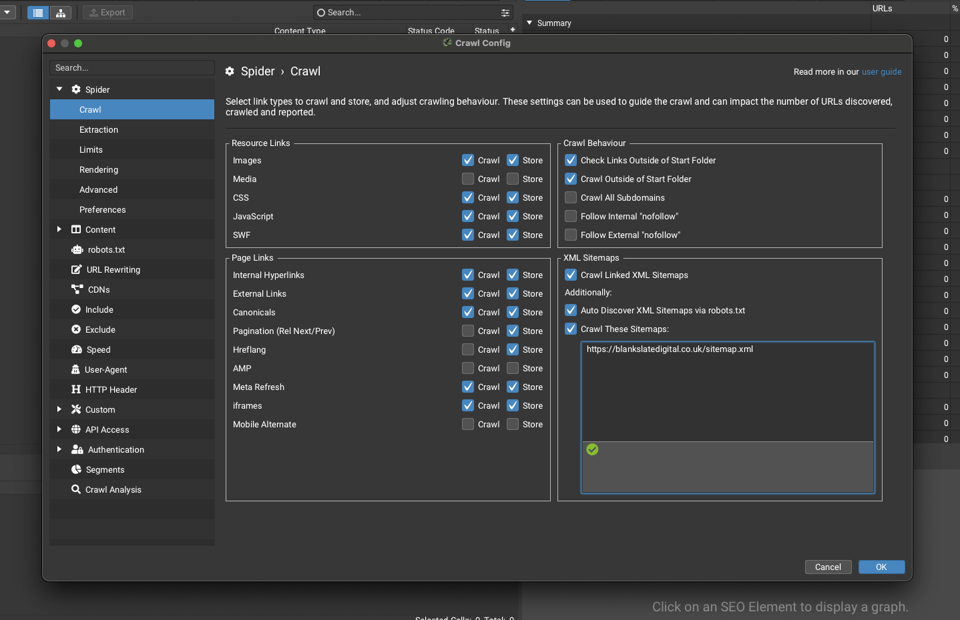
Task: Open the dropdown arrow at top-left toolbar
Action: pos(7,12)
